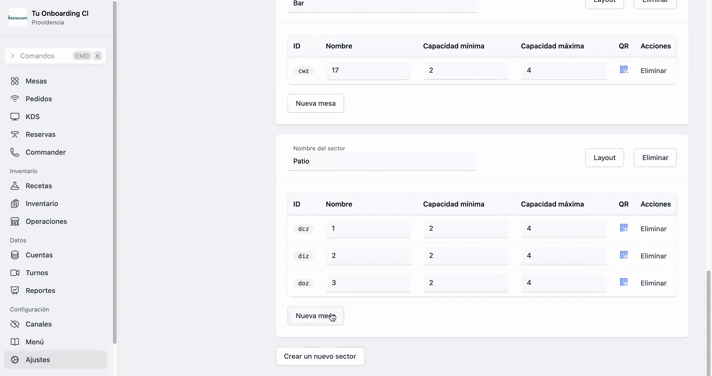Select Reportes menu item
Screen dimensions: 712x376
click(x=40, y=290)
